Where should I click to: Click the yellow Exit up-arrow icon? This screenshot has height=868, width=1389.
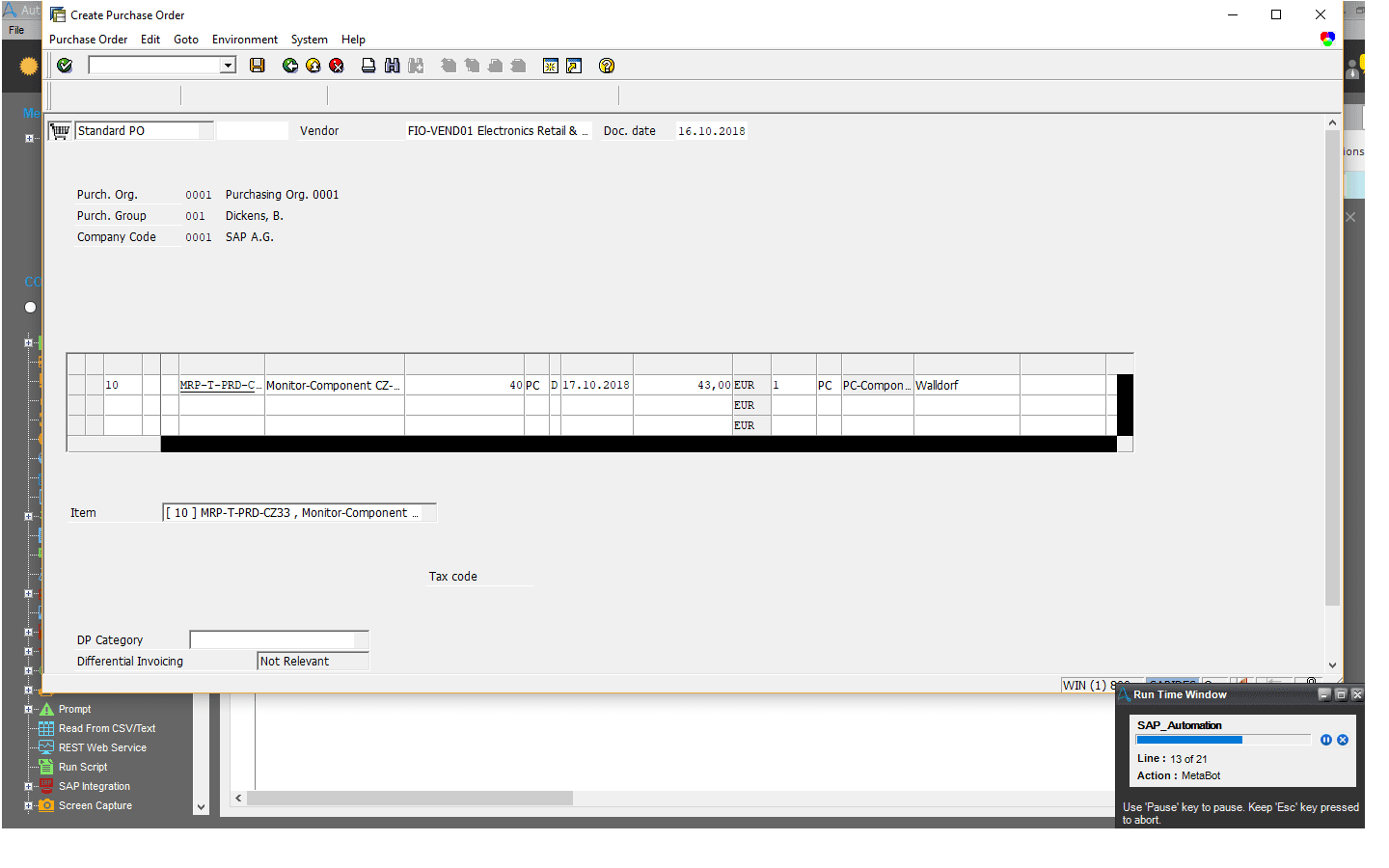(313, 66)
